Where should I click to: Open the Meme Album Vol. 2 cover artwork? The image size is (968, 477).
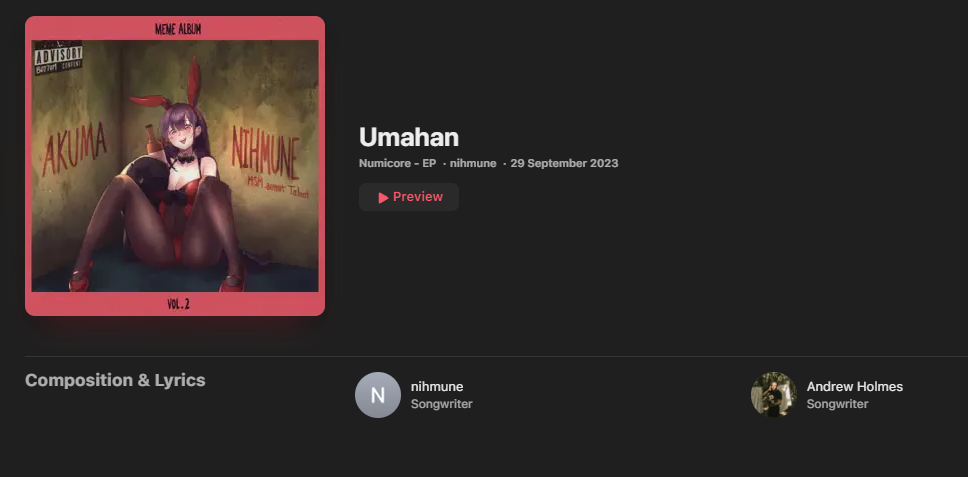(x=175, y=166)
